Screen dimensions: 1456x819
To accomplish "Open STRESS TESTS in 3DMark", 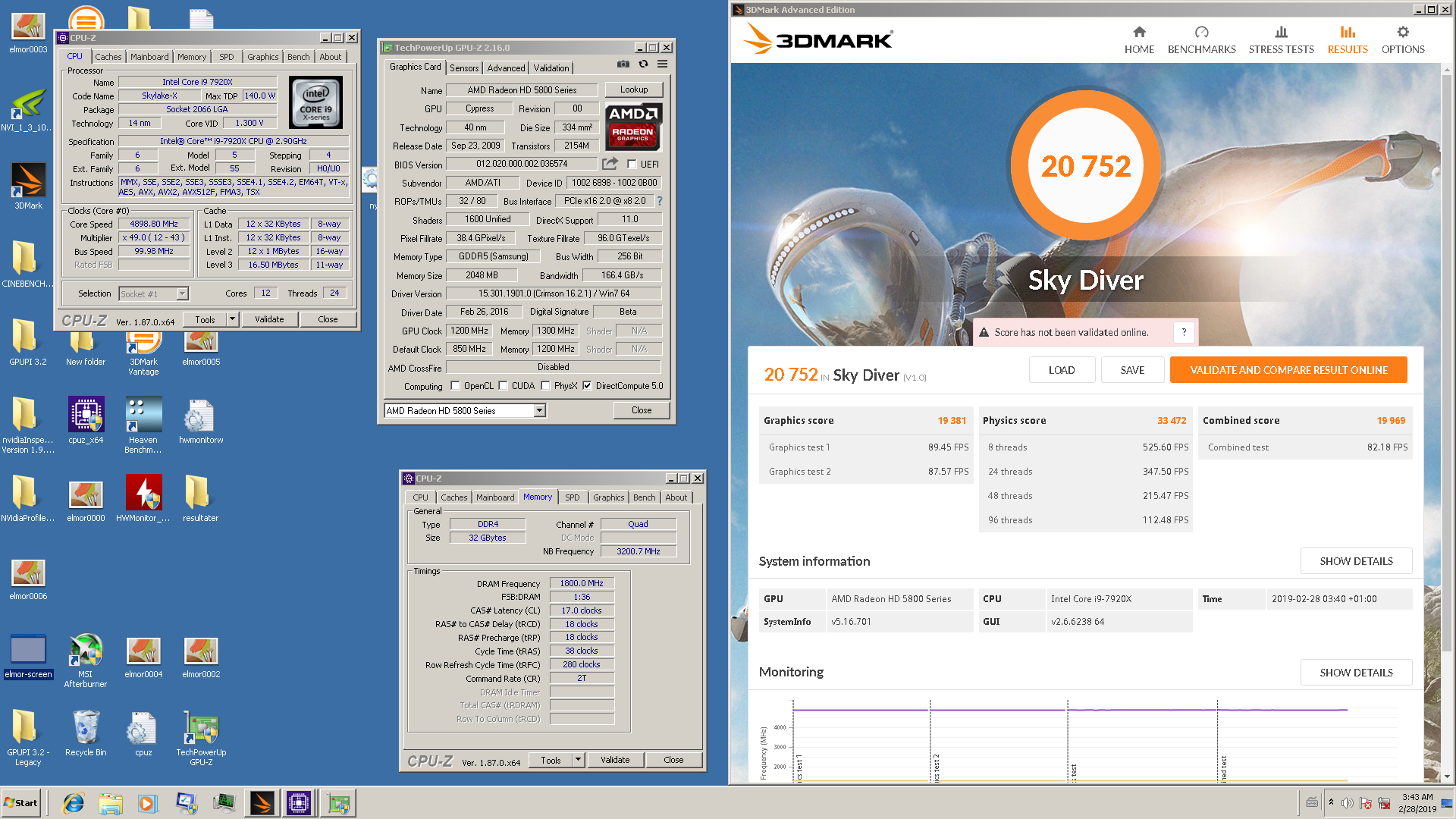I will [x=1281, y=40].
